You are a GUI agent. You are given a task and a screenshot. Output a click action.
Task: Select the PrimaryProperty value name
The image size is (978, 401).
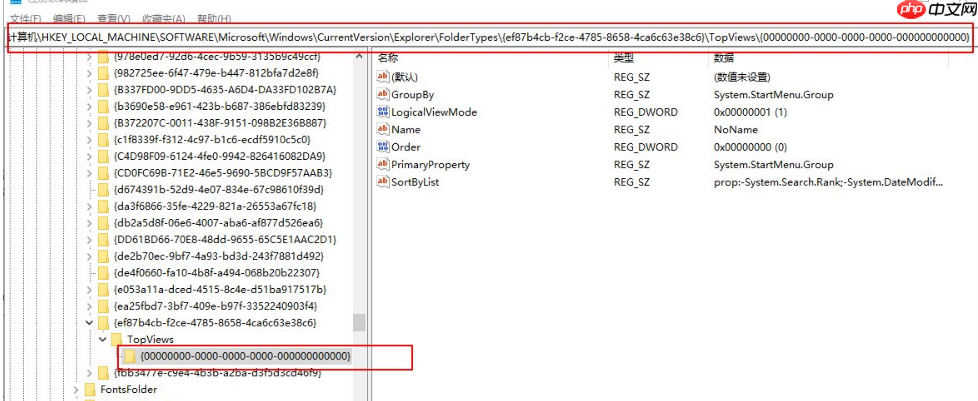point(430,165)
